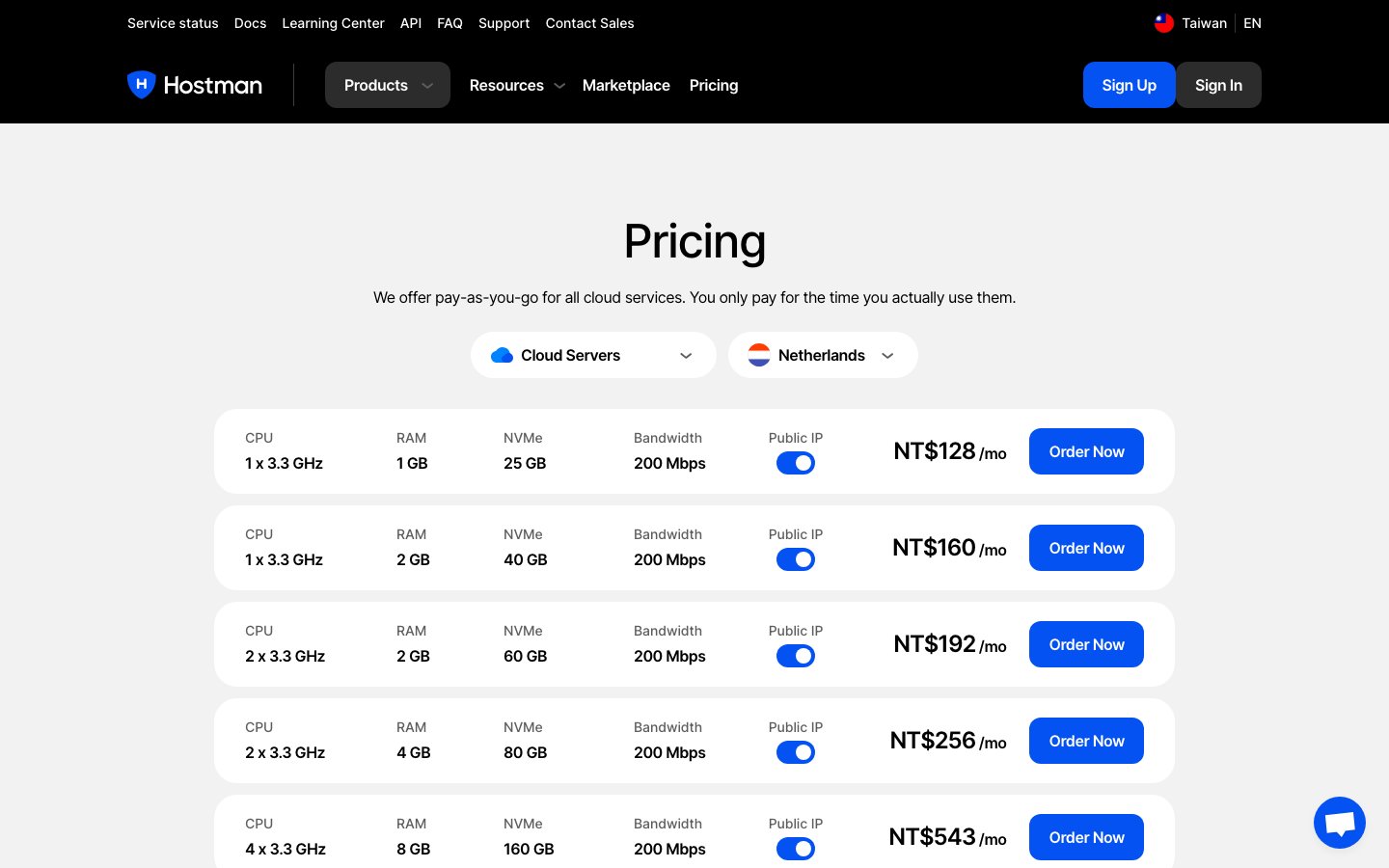Click the Hostman shield logo

(142, 85)
